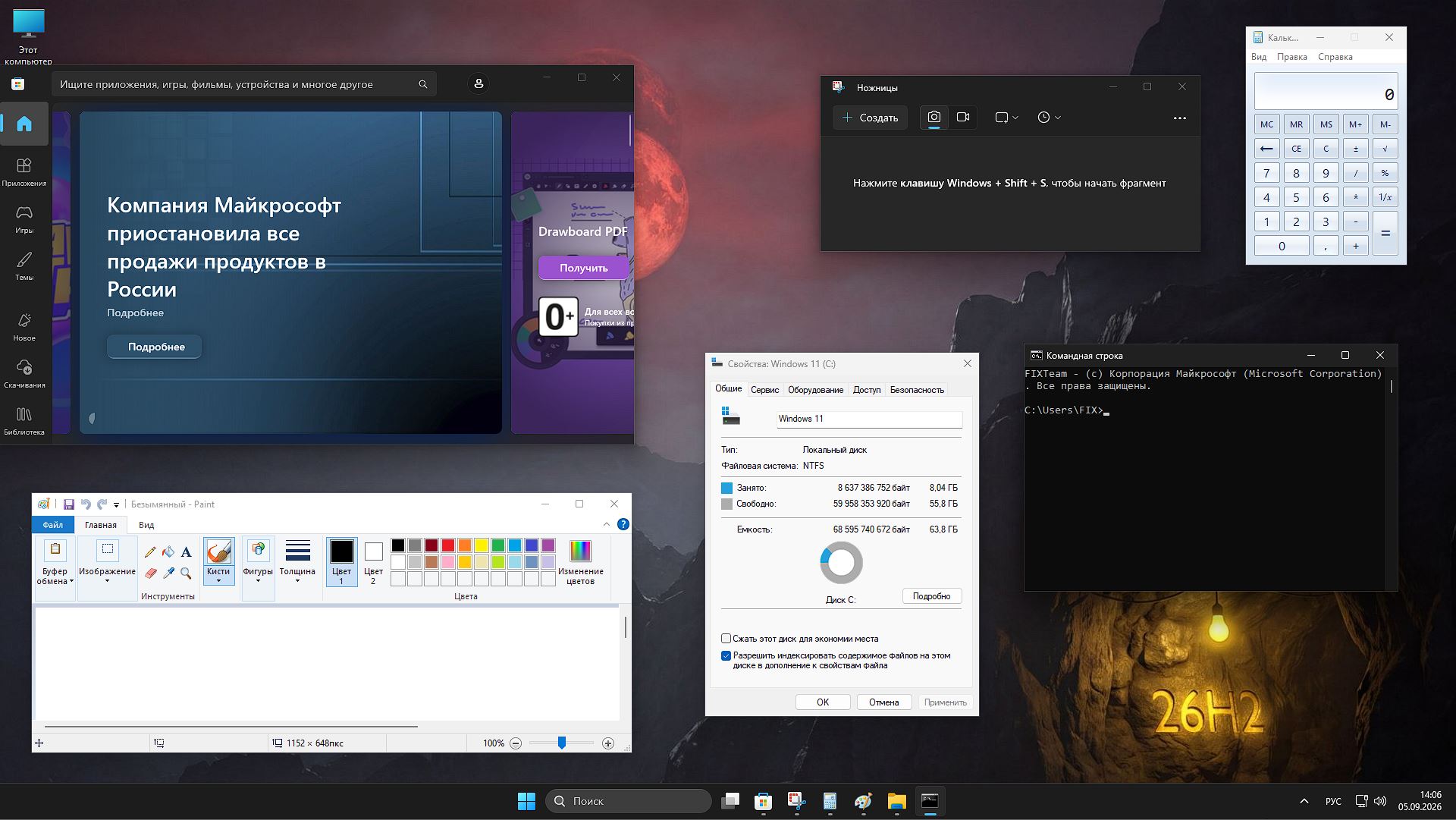Open Библиотека in Microsoft Store sidebar
1456x820 pixels.
24,420
